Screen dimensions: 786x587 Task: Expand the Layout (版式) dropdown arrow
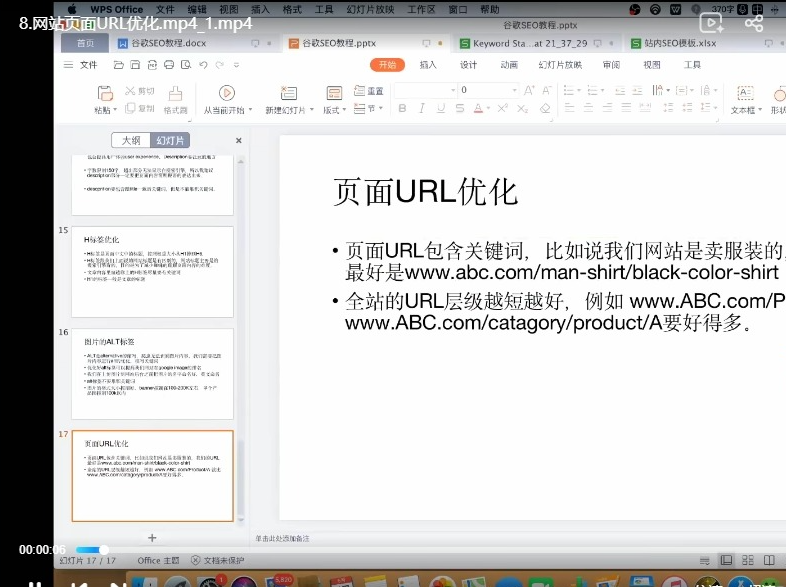pyautogui.click(x=344, y=110)
